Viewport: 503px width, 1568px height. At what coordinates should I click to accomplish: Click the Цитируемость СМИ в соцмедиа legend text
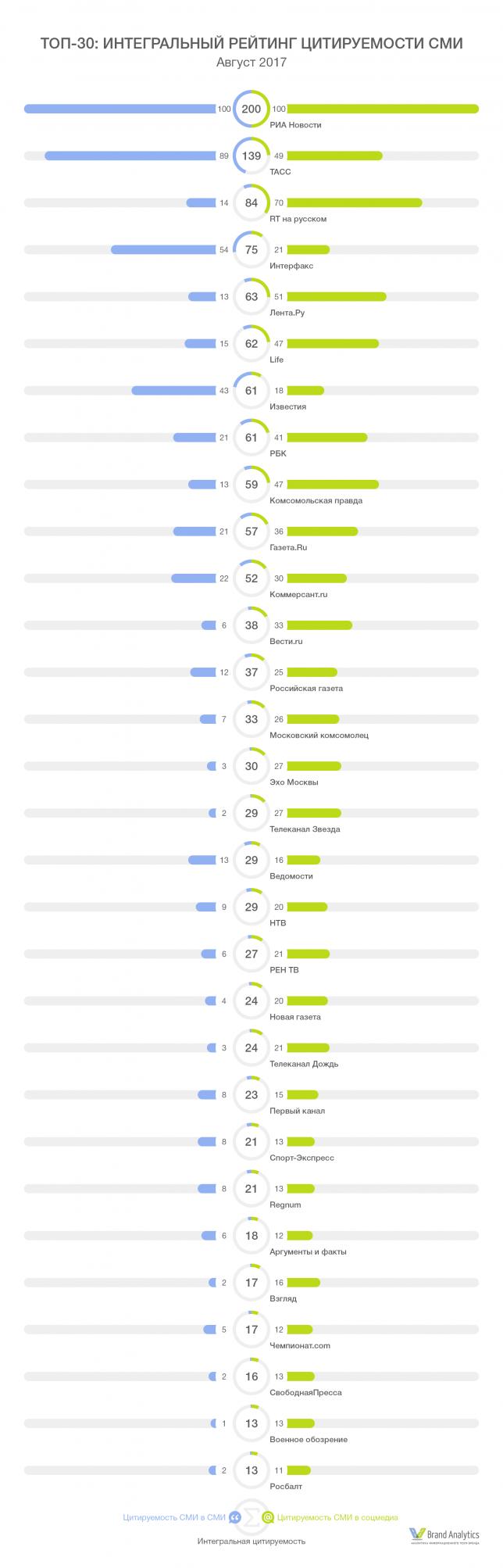(x=338, y=1517)
